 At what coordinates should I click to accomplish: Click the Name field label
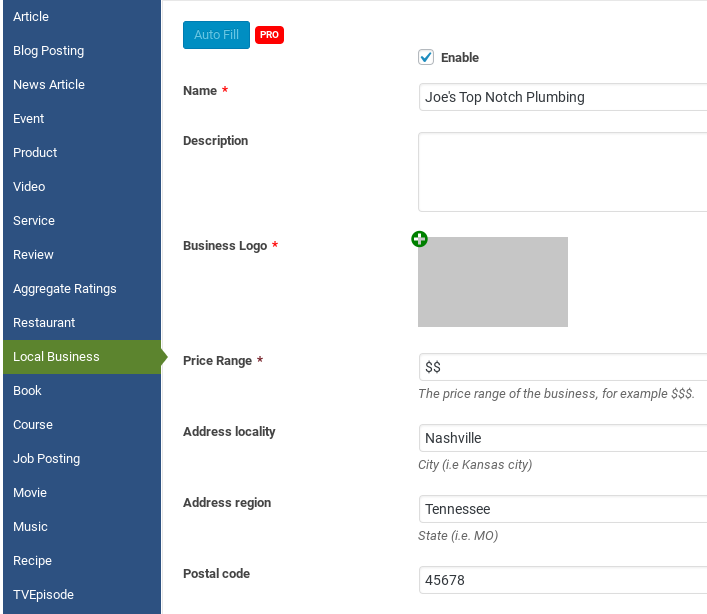pyautogui.click(x=200, y=91)
